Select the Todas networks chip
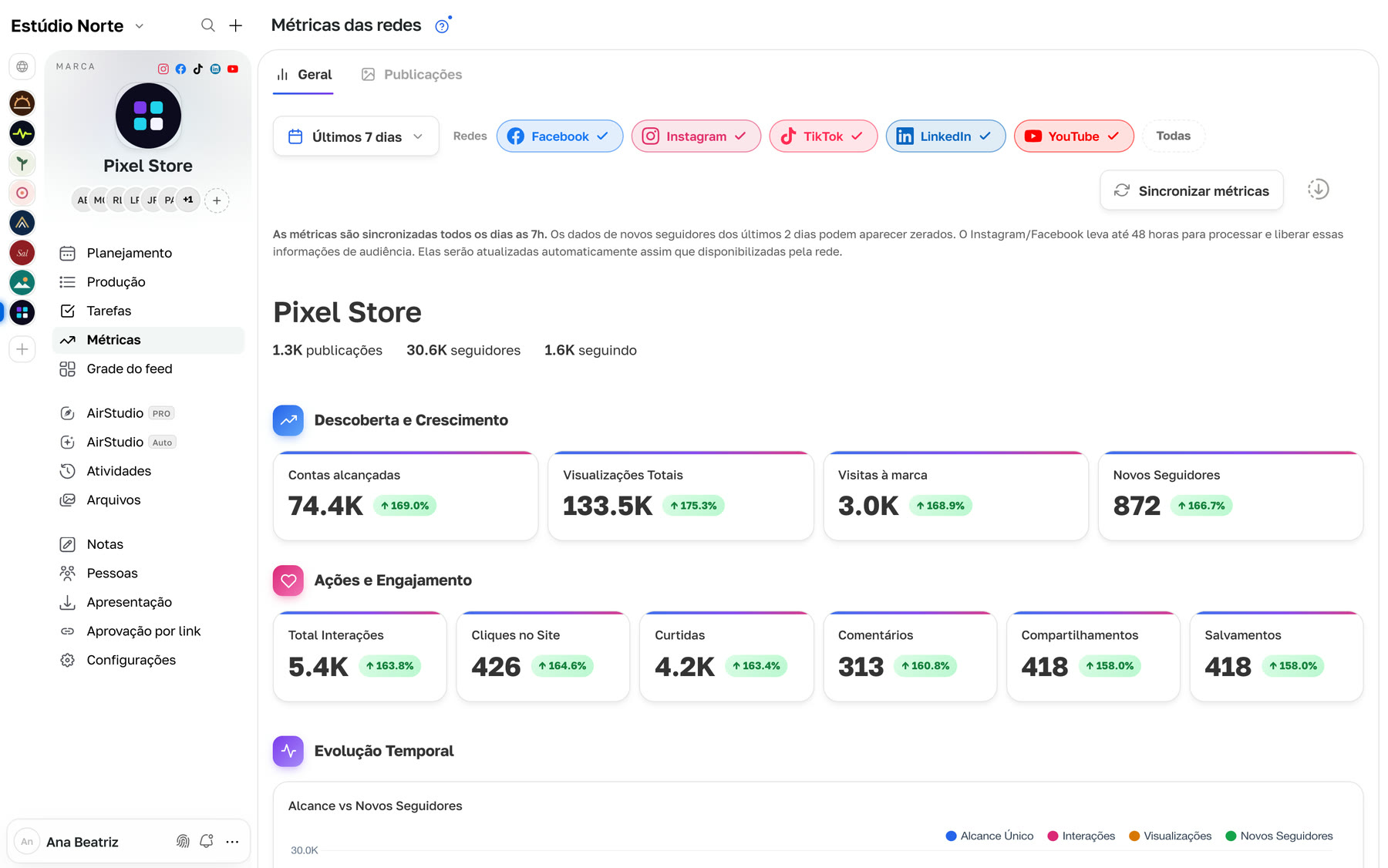The image size is (1388, 868). point(1174,136)
